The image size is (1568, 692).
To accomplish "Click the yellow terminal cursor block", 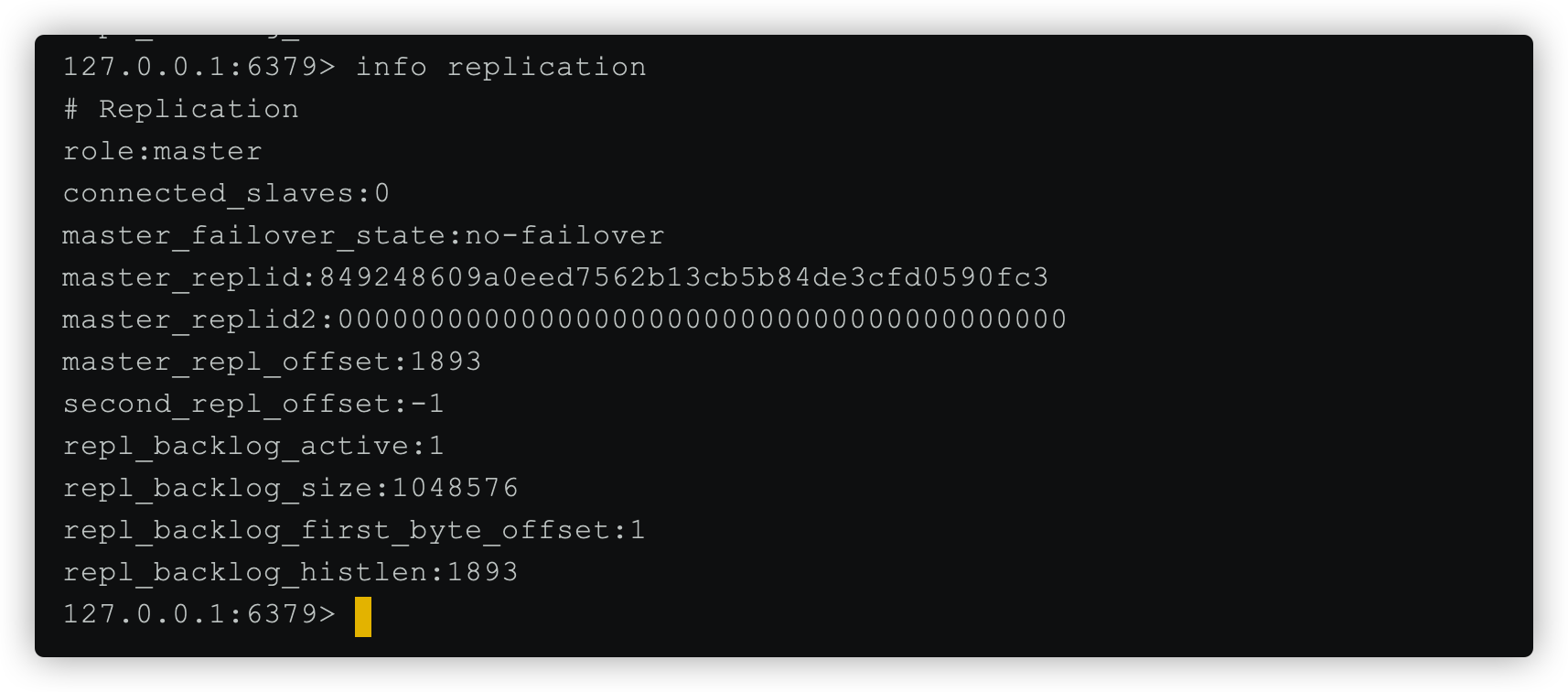I will pyautogui.click(x=363, y=616).
